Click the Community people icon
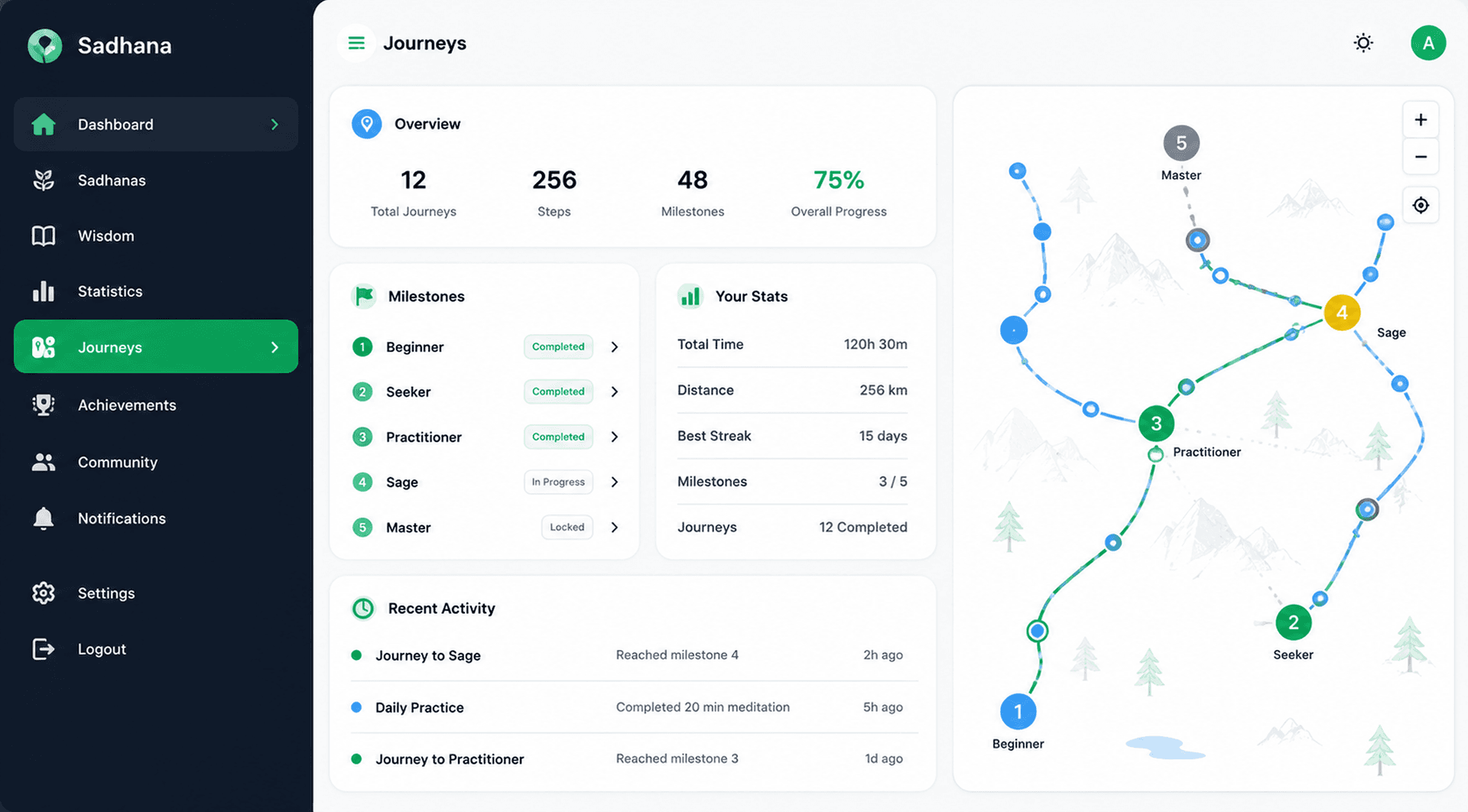Screen dimensions: 1468x812 coord(44,462)
